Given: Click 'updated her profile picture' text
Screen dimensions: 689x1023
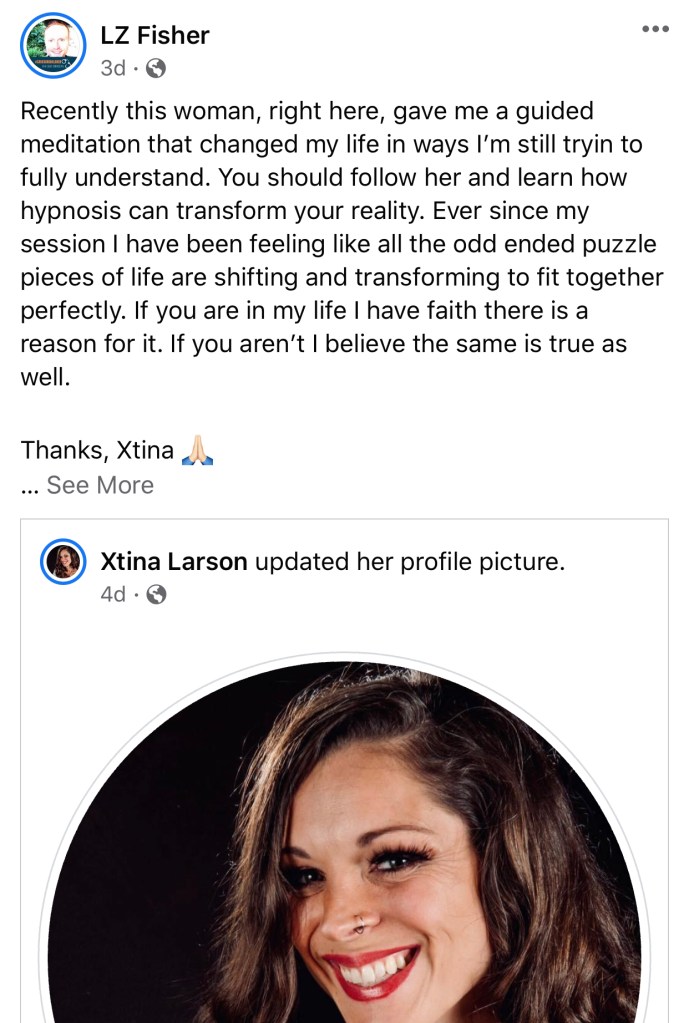Looking at the screenshot, I should pyautogui.click(x=409, y=562).
